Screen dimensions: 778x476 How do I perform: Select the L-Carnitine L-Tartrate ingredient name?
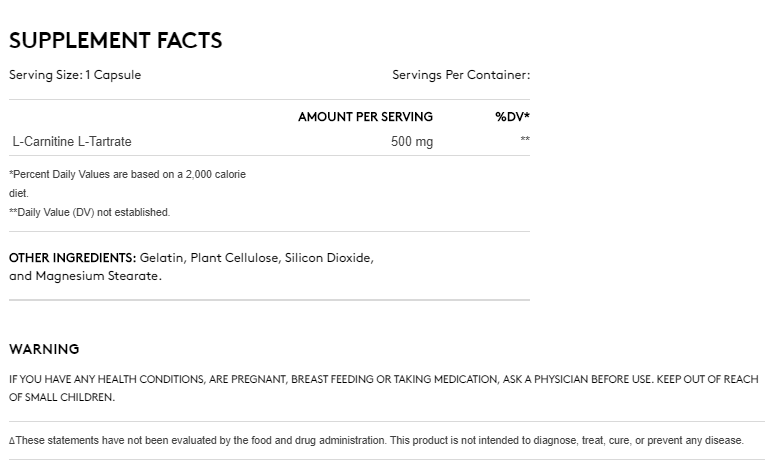coord(72,141)
